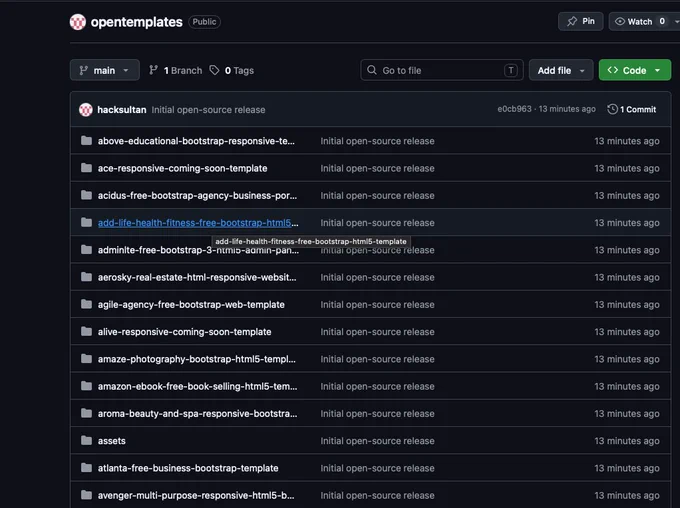Open acidus-free-bootstrap-agency folder
Screen dimensions: 680x508
pos(197,196)
